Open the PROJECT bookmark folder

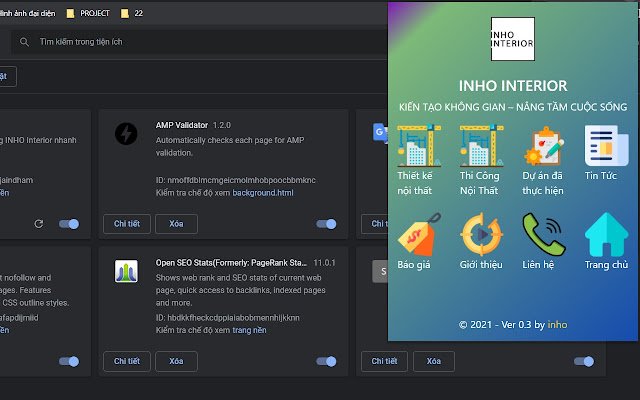[88, 13]
